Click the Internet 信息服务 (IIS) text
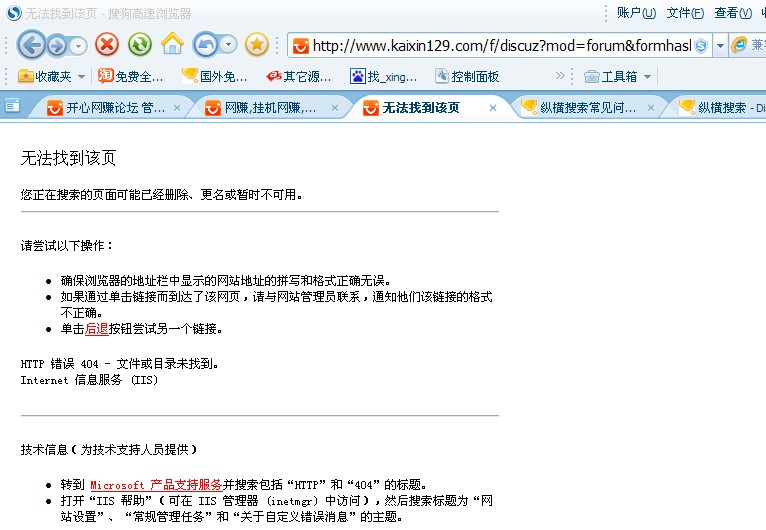Screen dimensions: 766x530 pyautogui.click(x=89, y=380)
